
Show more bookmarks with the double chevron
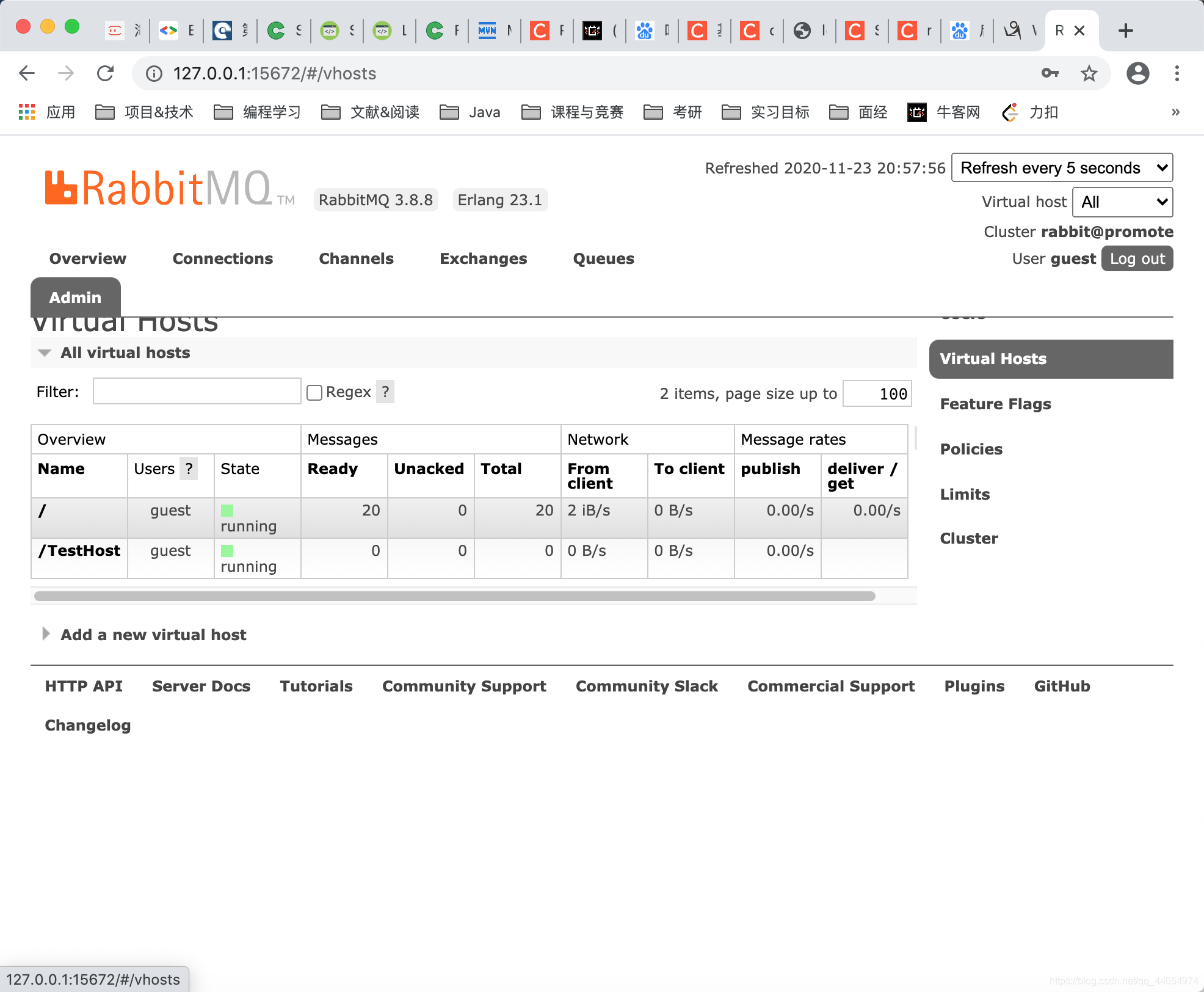[1175, 112]
